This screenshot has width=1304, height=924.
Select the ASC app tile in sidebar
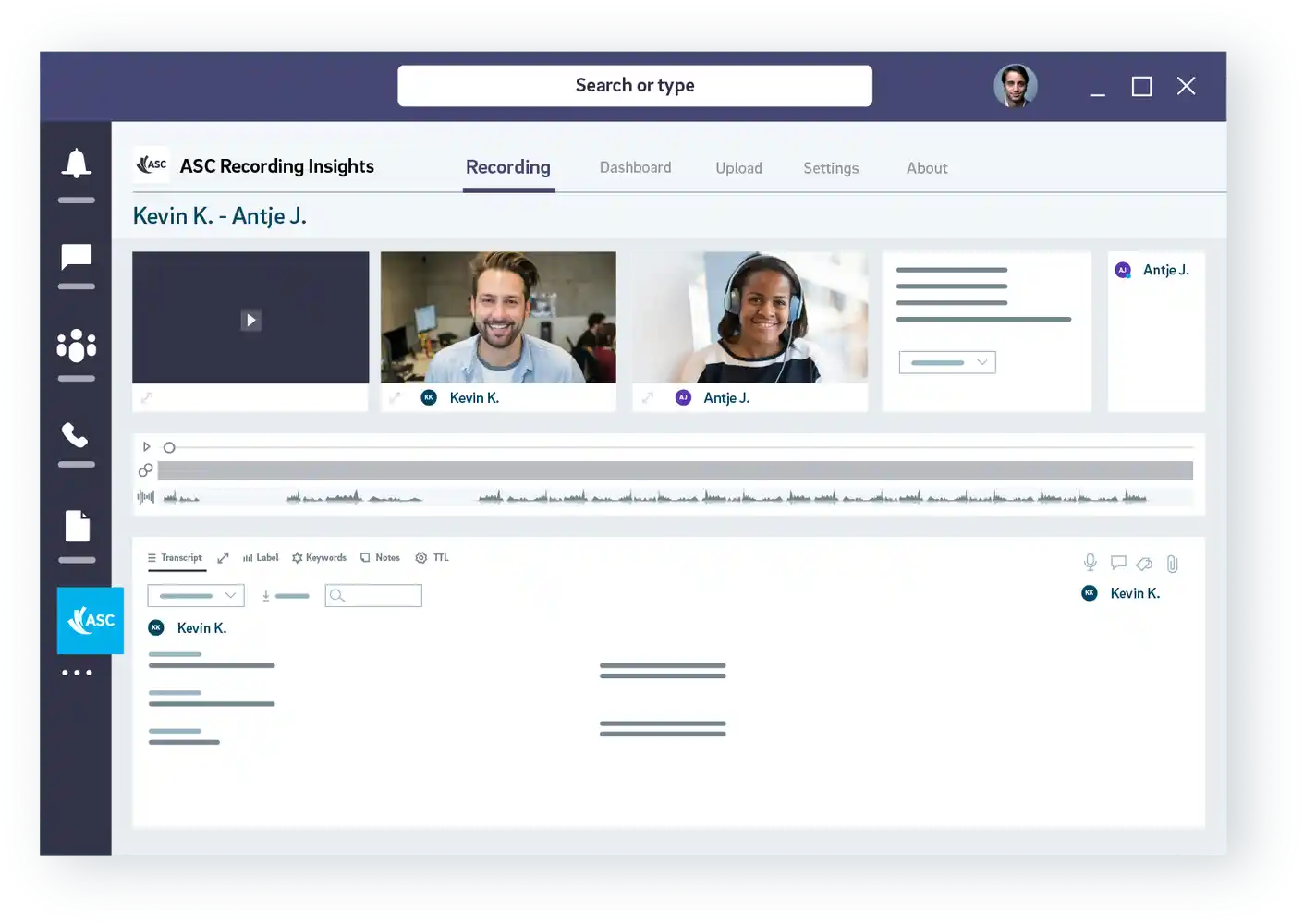point(91,620)
